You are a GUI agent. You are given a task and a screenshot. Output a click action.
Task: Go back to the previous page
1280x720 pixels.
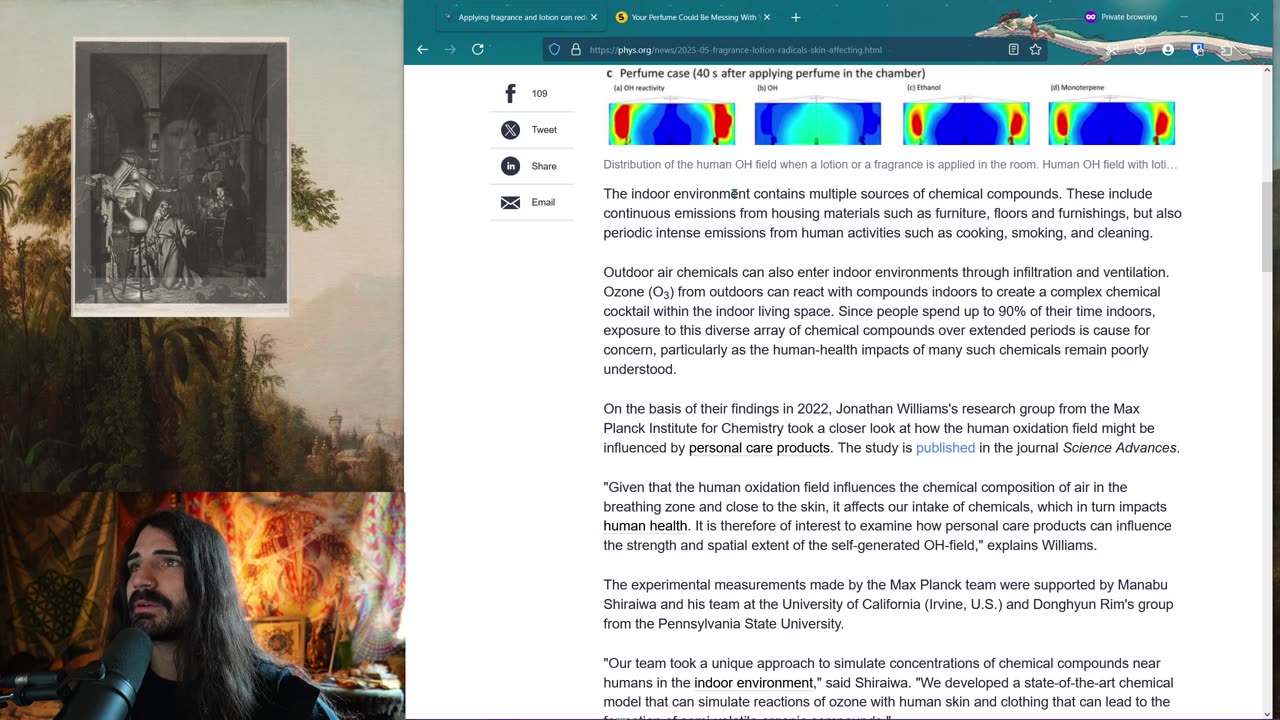[422, 49]
